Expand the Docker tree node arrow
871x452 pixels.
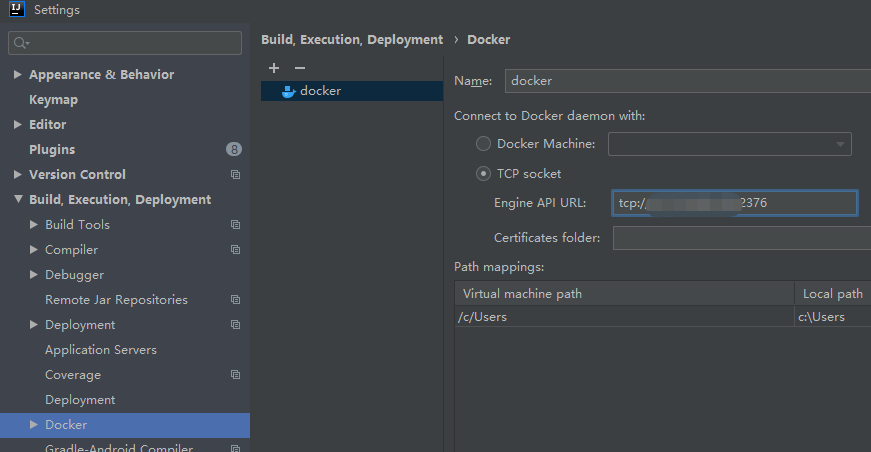pyautogui.click(x=33, y=424)
